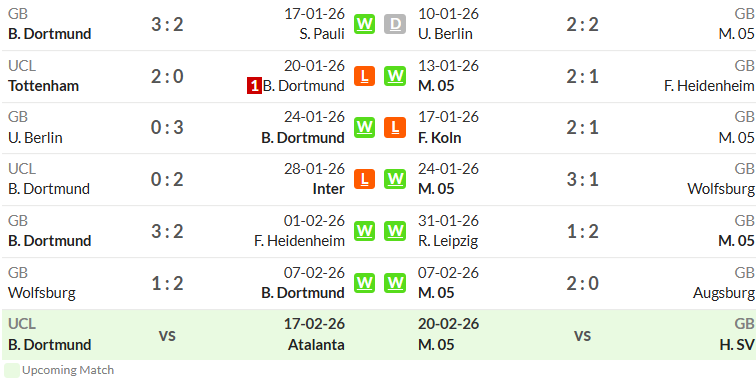Click the 20-02-26 upcoming M. 05 match row
Screen dimensions: 756x387
586,335
